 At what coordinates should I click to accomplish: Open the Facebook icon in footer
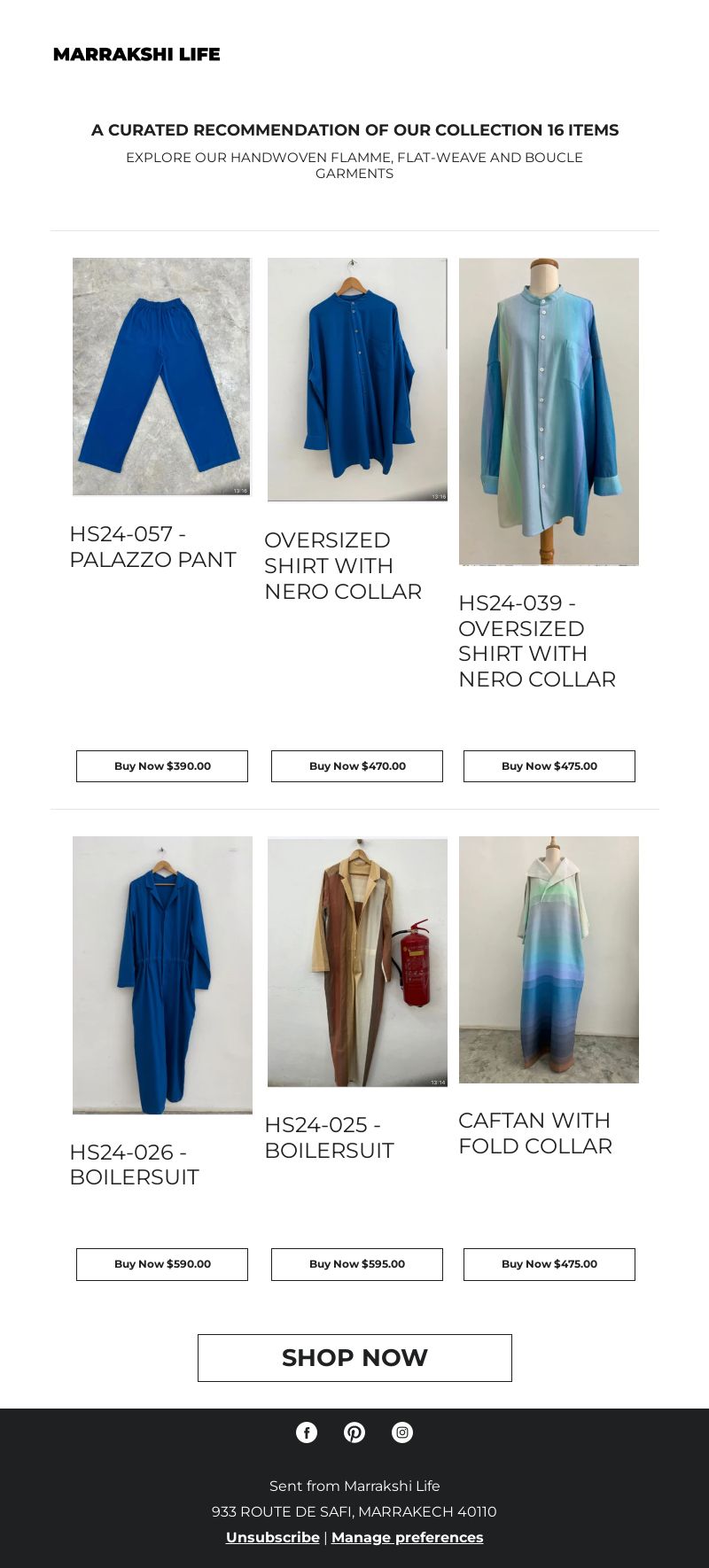307,1432
